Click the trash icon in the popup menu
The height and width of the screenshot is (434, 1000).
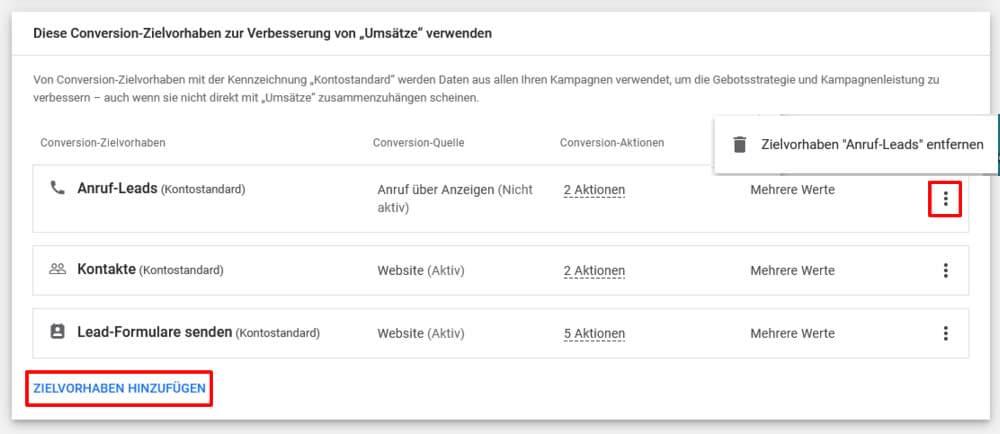point(739,144)
